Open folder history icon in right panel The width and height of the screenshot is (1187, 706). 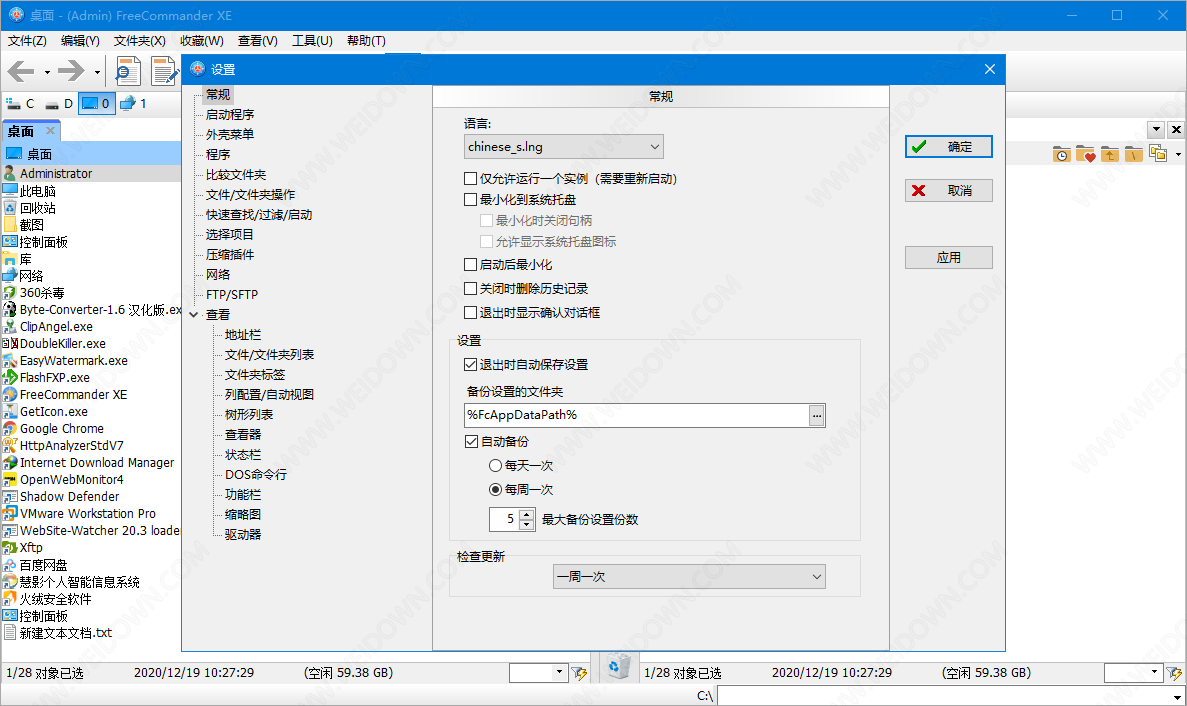point(1061,154)
